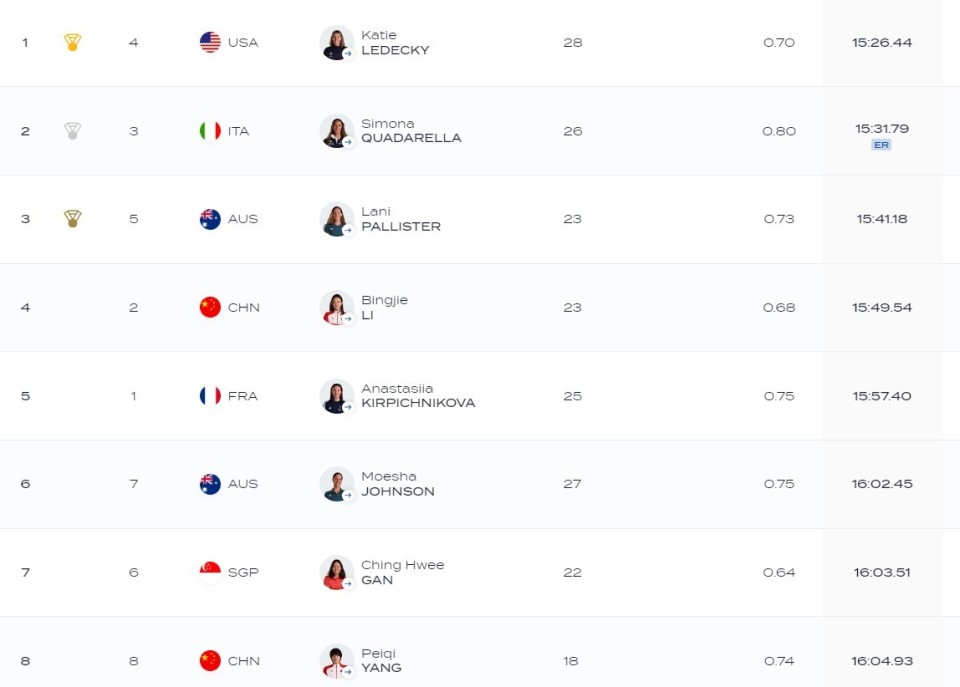Screen dimensions: 960x687
Task: Open Ching Hwee GAN athlete link
Action: 403,572
